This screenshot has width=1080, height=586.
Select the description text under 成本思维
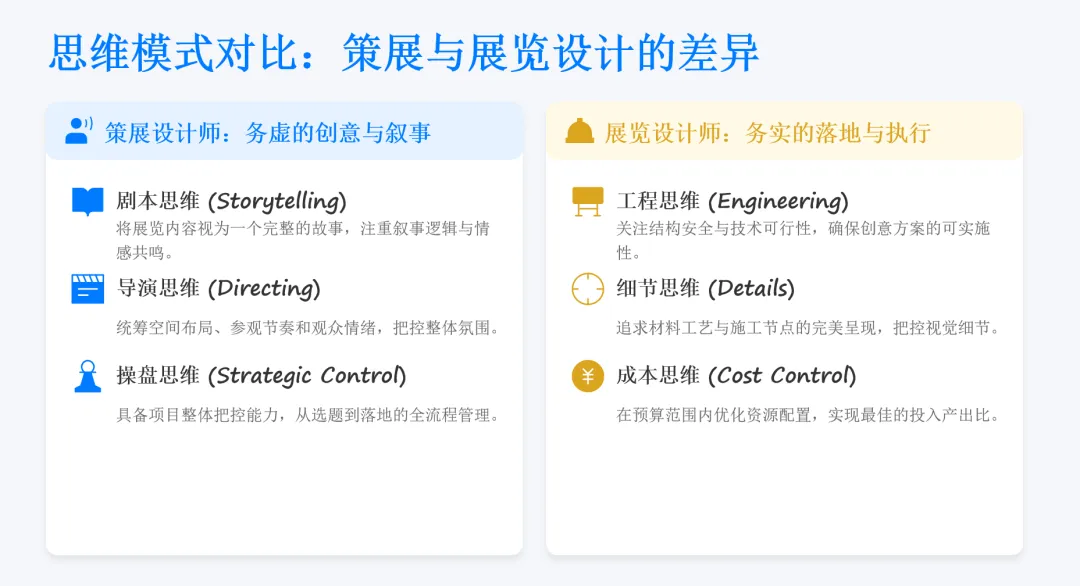point(808,415)
